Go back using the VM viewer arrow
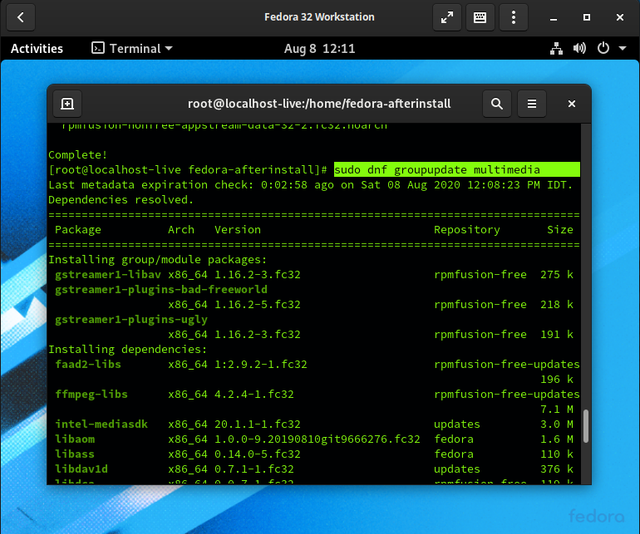 pyautogui.click(x=21, y=17)
